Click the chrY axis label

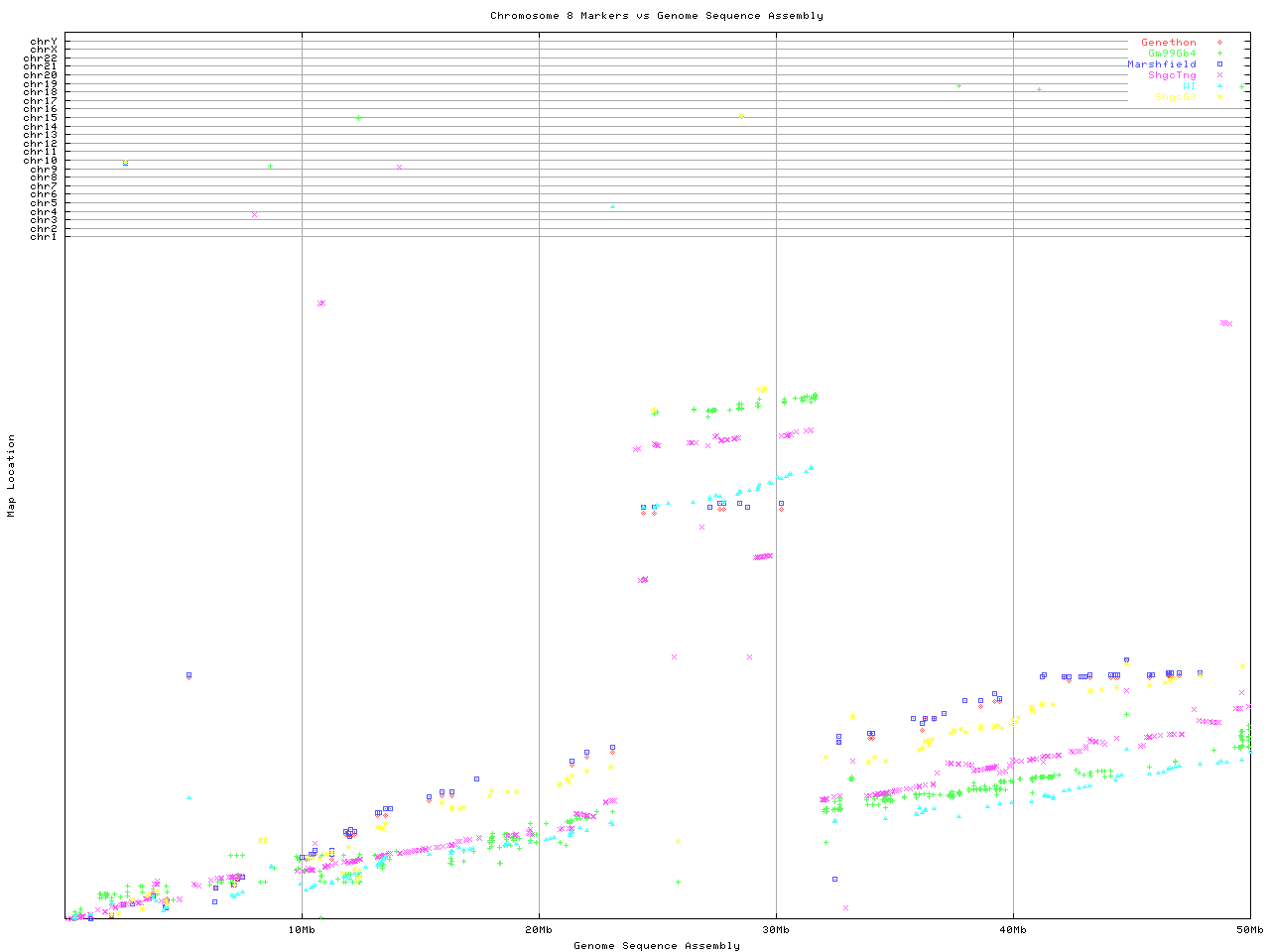pos(44,41)
